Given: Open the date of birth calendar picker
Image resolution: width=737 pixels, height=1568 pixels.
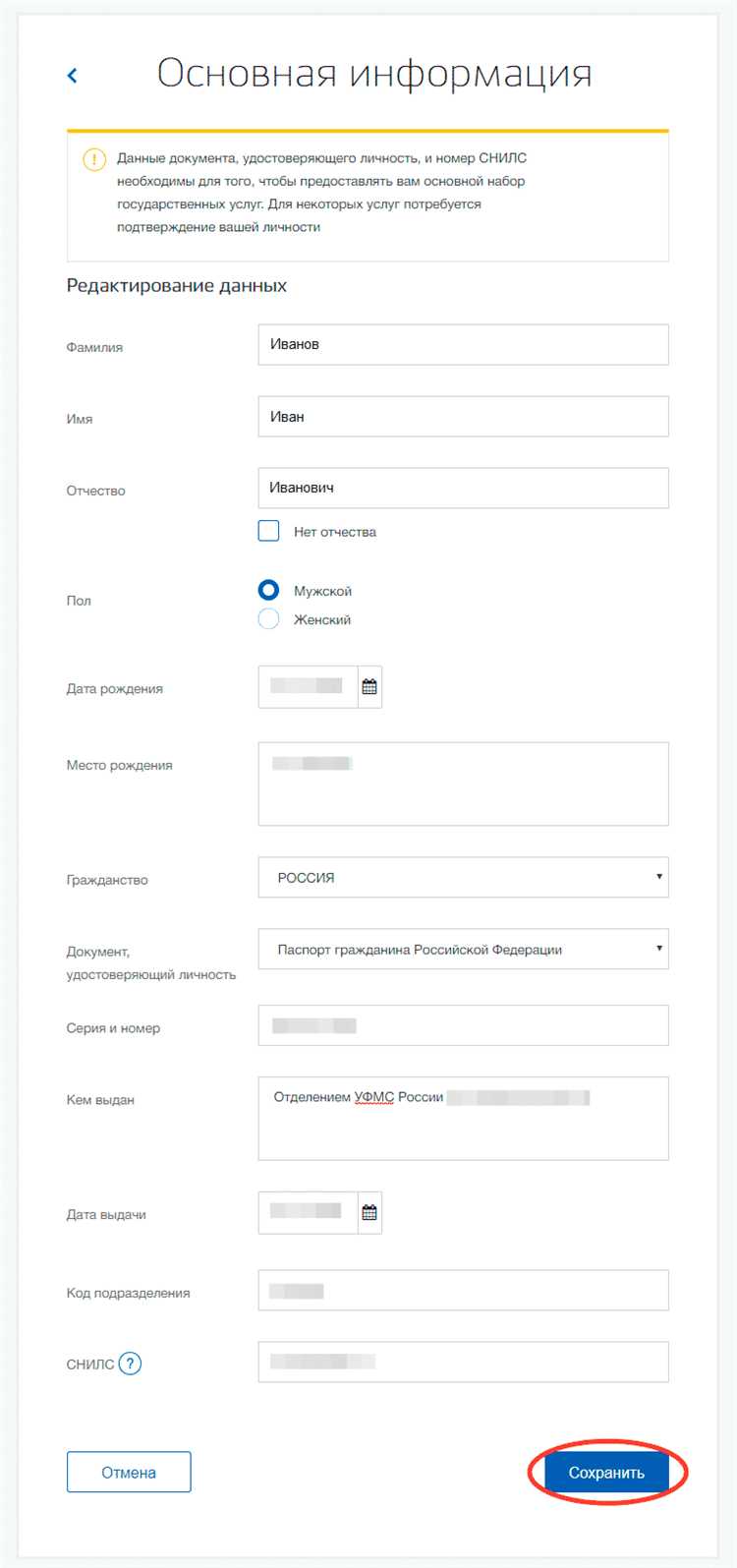Looking at the screenshot, I should click(x=369, y=687).
